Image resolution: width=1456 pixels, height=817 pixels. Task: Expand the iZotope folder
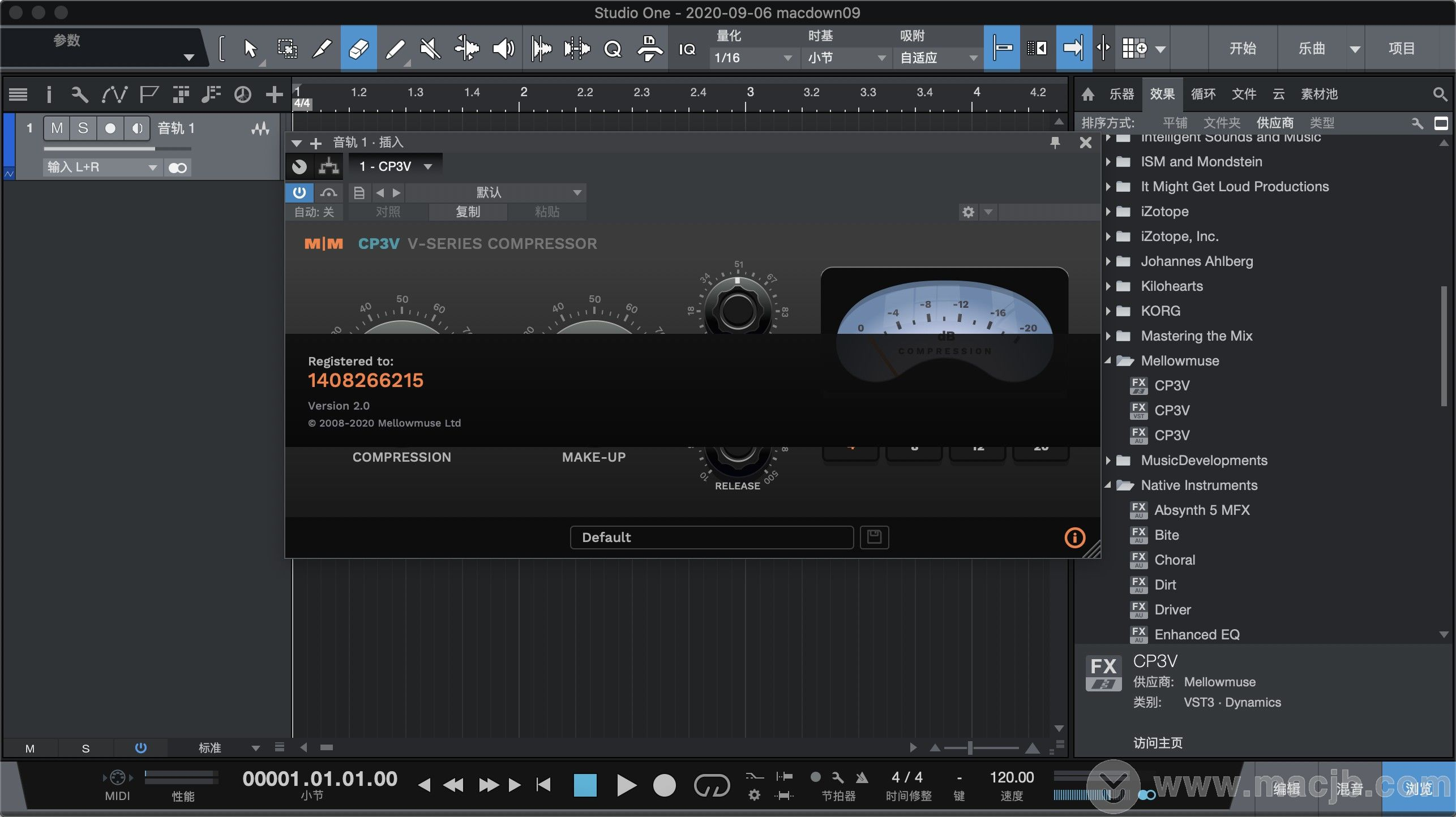[1108, 212]
